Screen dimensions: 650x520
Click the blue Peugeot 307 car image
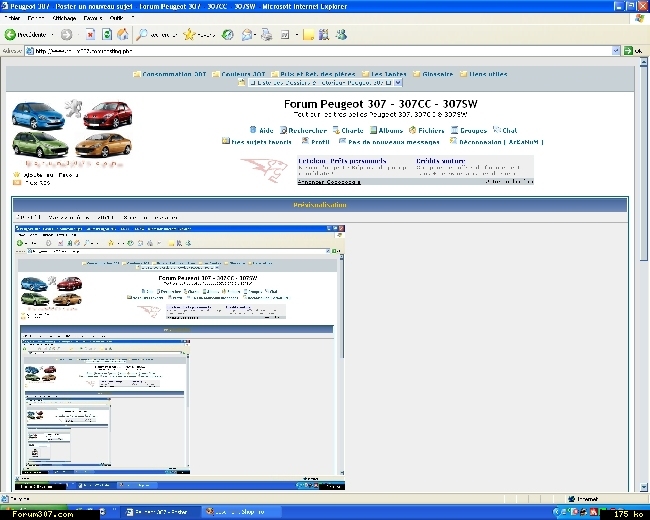click(38, 115)
